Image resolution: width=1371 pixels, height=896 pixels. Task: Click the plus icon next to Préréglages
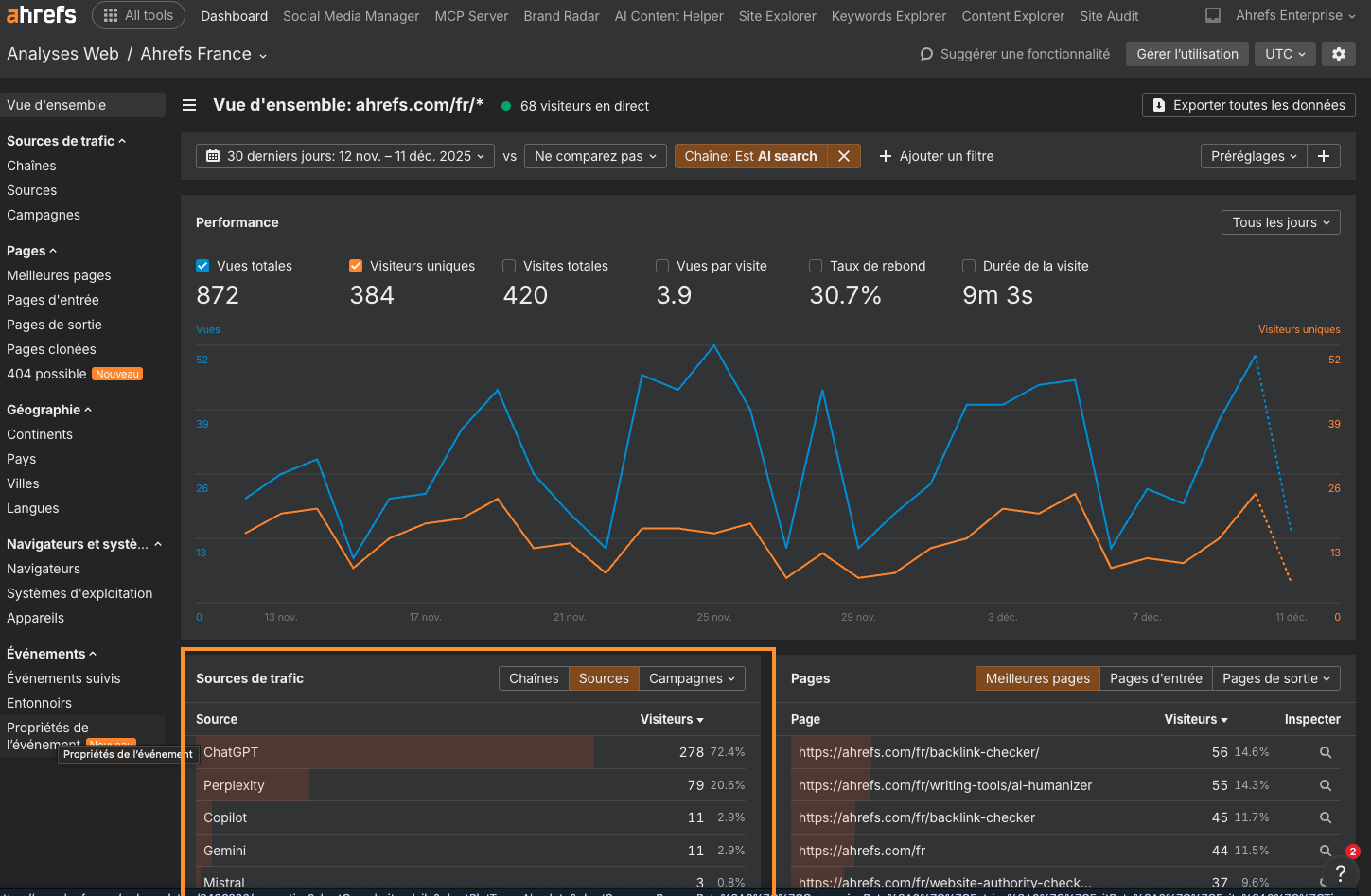click(1324, 156)
